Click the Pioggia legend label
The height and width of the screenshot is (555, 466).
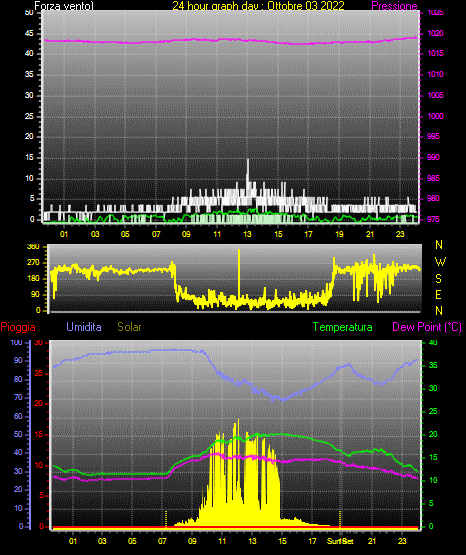pyautogui.click(x=18, y=327)
